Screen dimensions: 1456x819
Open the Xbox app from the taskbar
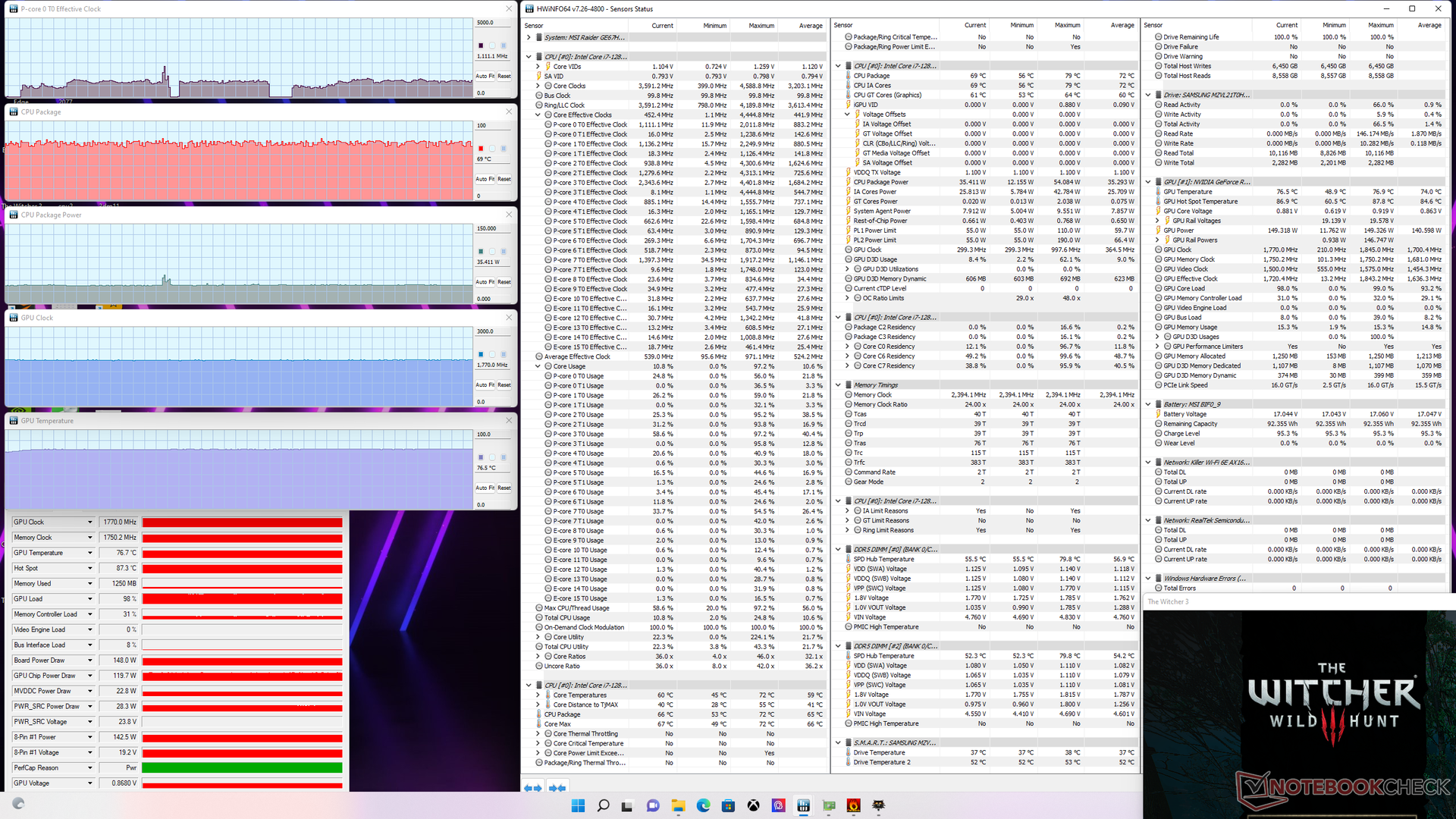click(x=754, y=805)
